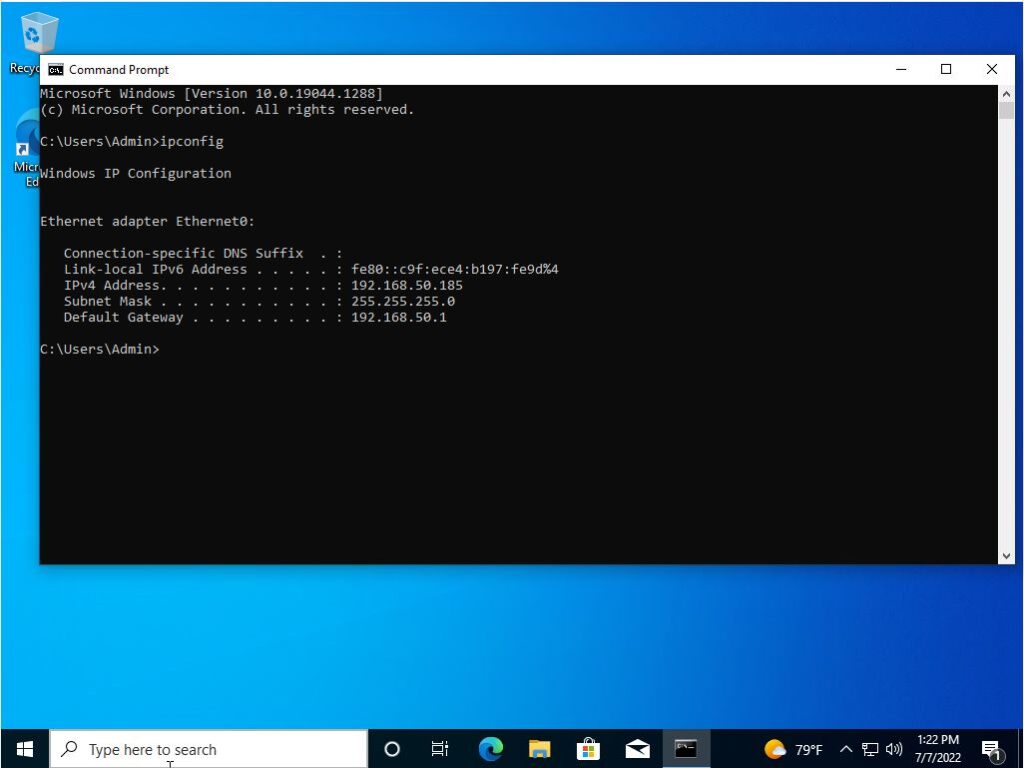Open the network status tray icon
The image size is (1024, 768).
tap(870, 749)
